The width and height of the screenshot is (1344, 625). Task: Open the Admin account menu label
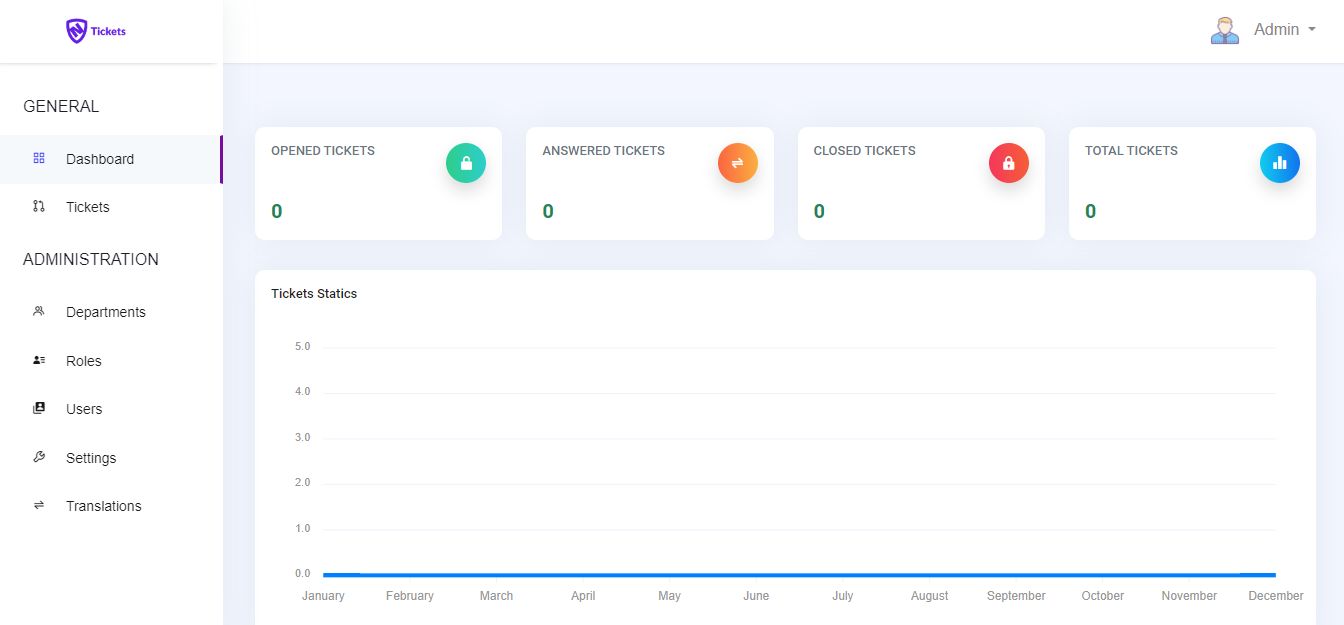(1276, 30)
